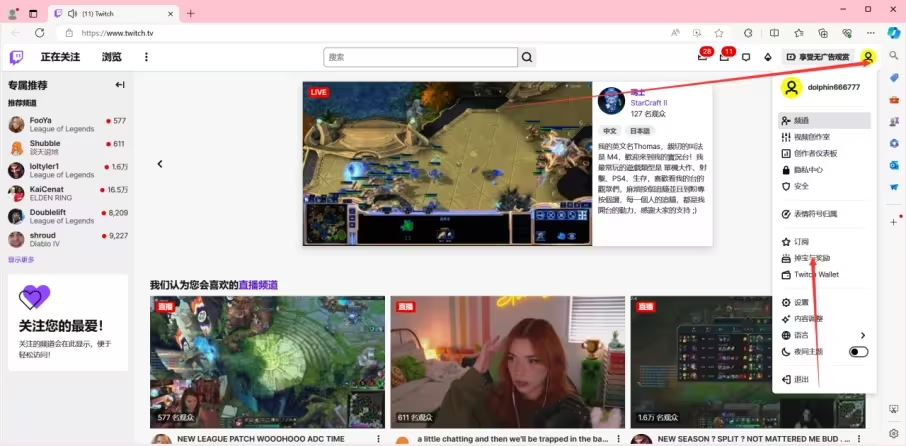Click the browser address bar URL
The width and height of the screenshot is (906, 446).
click(117, 33)
